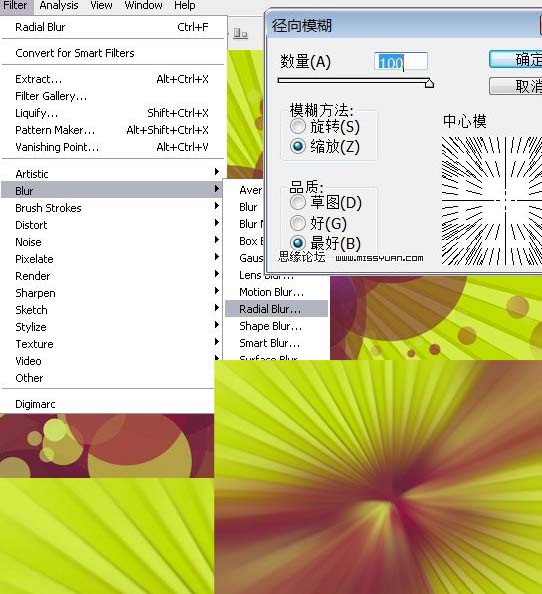This screenshot has width=542, height=594.
Task: Choose Radial Blur... from Blur submenu
Action: pyautogui.click(x=276, y=309)
